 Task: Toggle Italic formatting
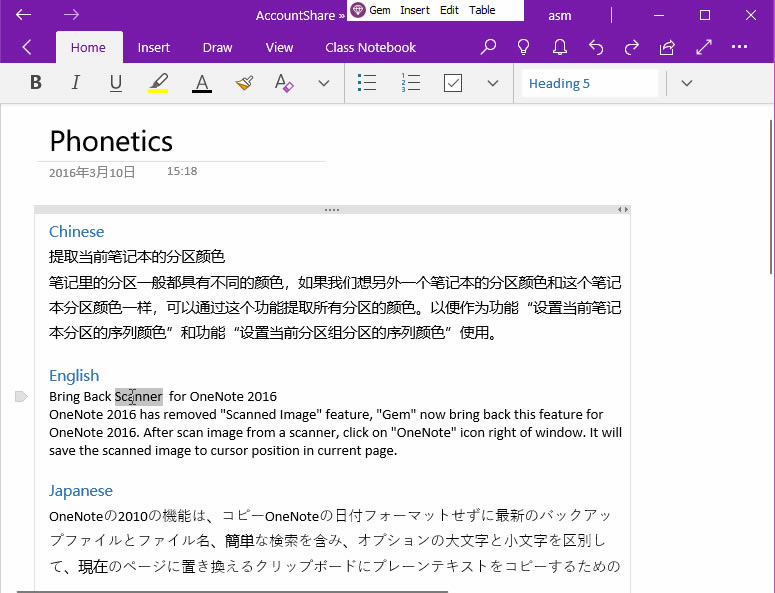[x=75, y=83]
